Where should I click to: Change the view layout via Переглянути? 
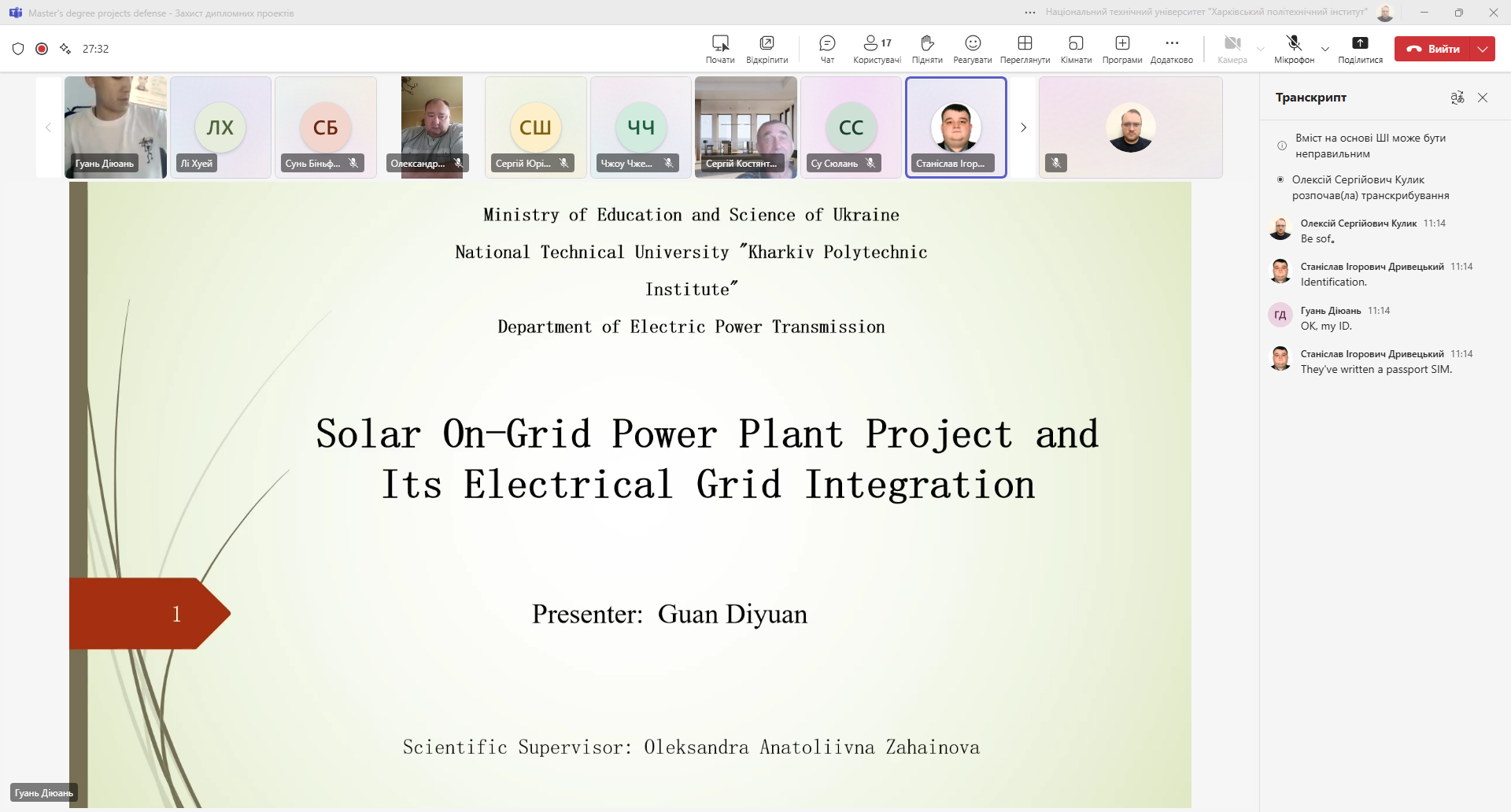[x=1025, y=48]
